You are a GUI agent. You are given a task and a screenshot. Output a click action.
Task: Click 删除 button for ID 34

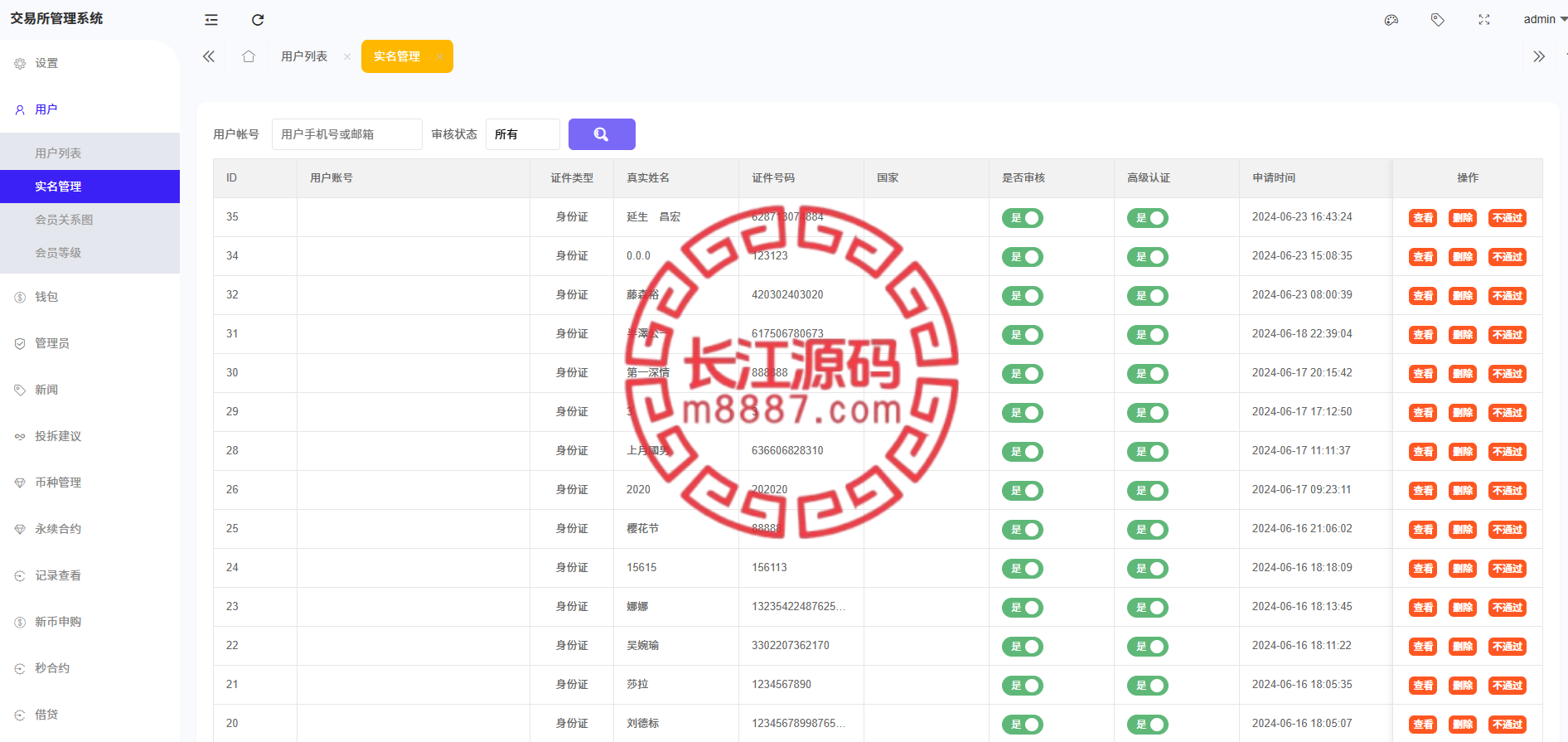coord(1463,257)
